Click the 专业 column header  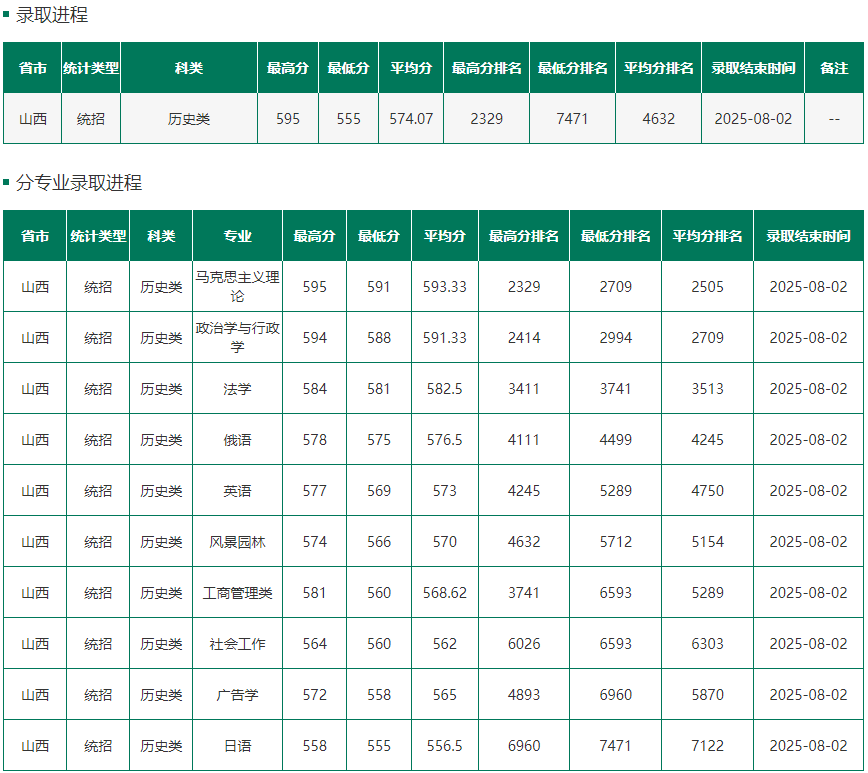click(x=237, y=236)
